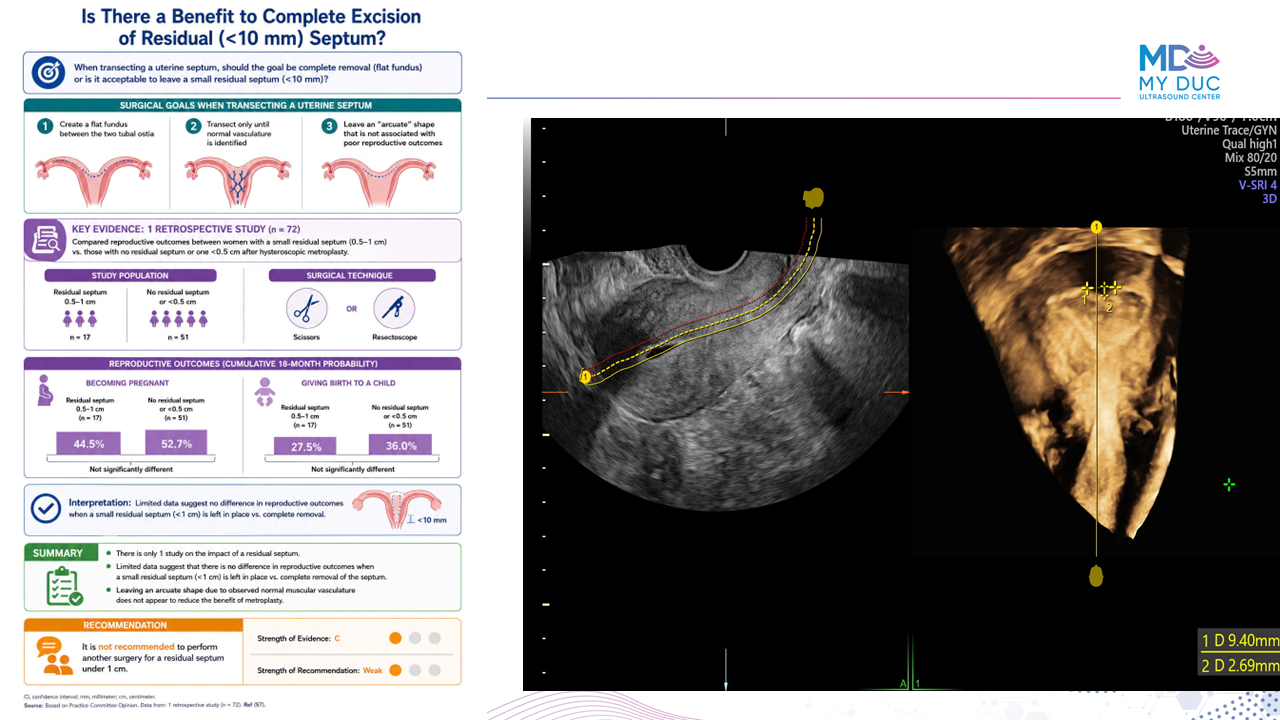Click the 'REPRODUCTIVE OUTCOMES' header bar
The width and height of the screenshot is (1280, 720).
[x=242, y=363]
